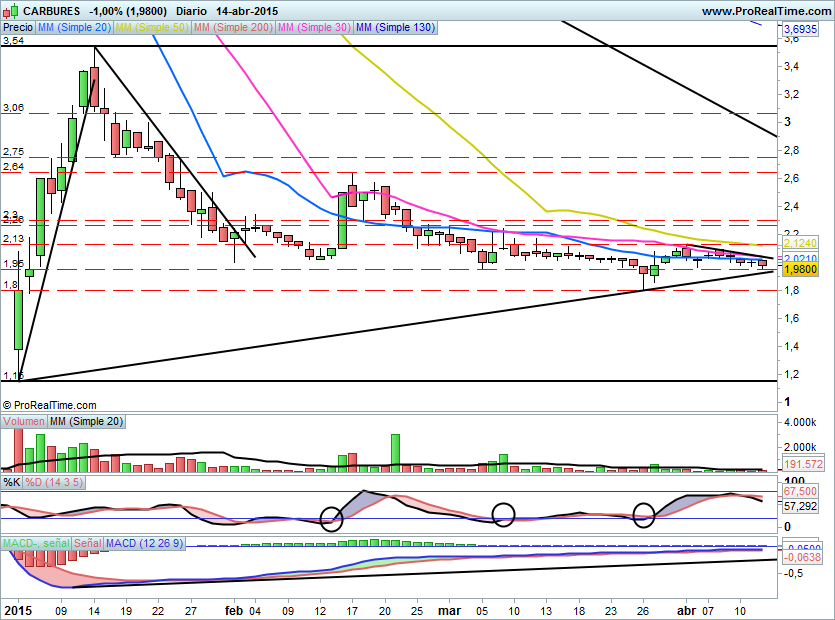Click the green MACD-, señal label
Screen dimensions: 835x620
pos(34,543)
